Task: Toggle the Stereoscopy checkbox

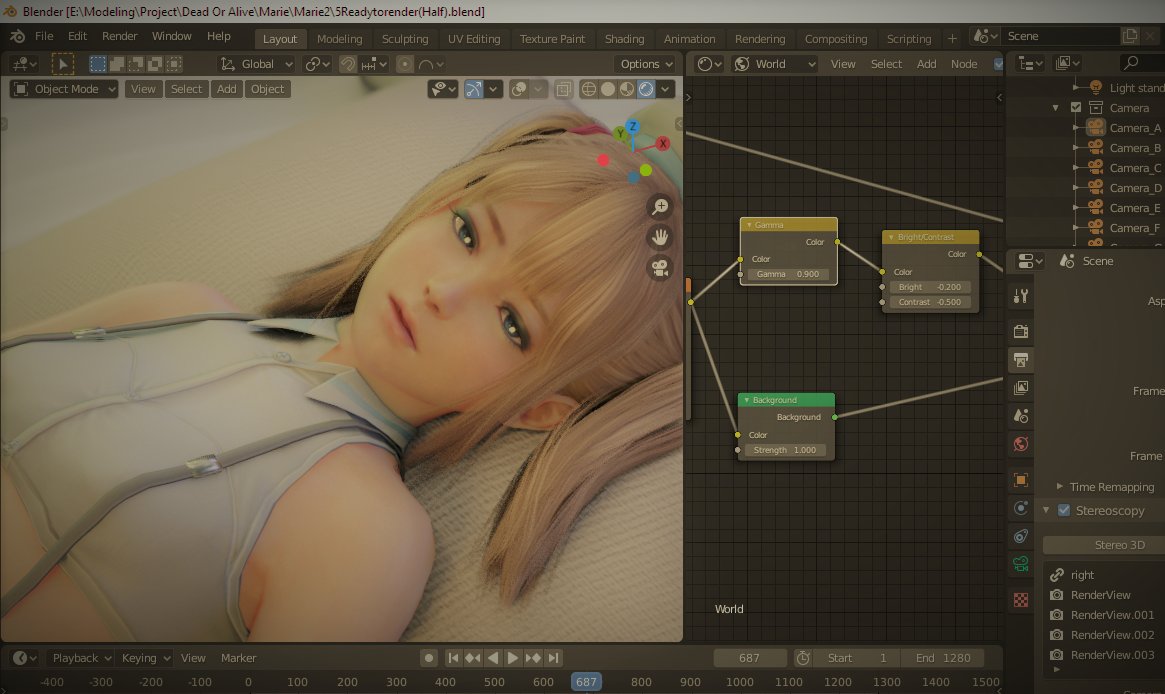Action: (x=1064, y=510)
